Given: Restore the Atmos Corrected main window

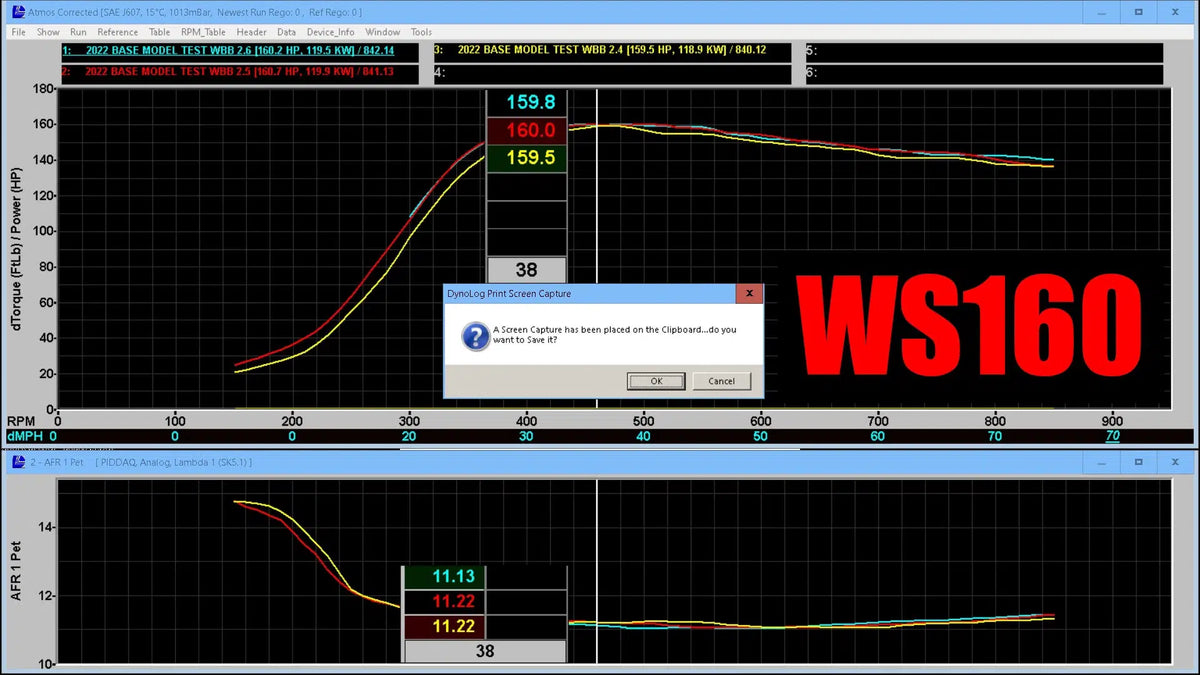Looking at the screenshot, I should tap(1138, 12).
